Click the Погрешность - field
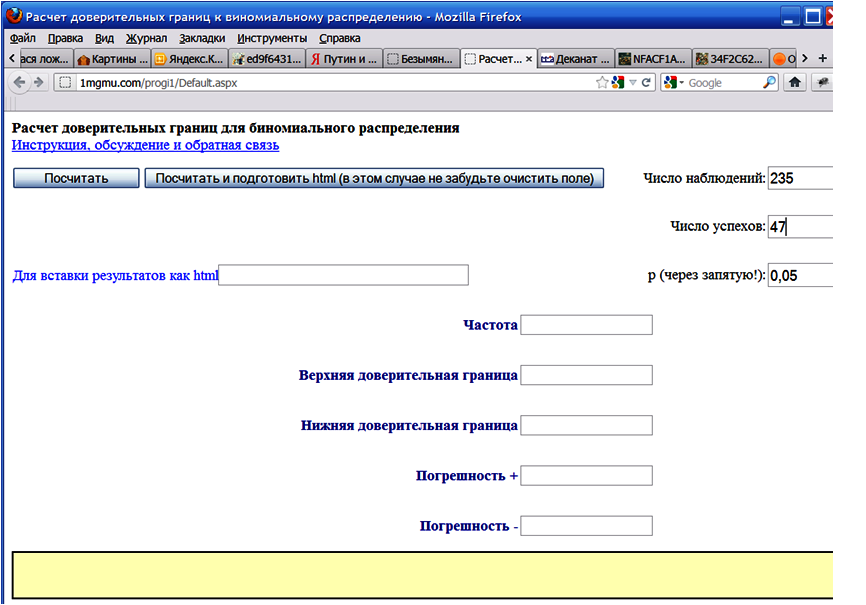The image size is (866, 605). pos(587,526)
